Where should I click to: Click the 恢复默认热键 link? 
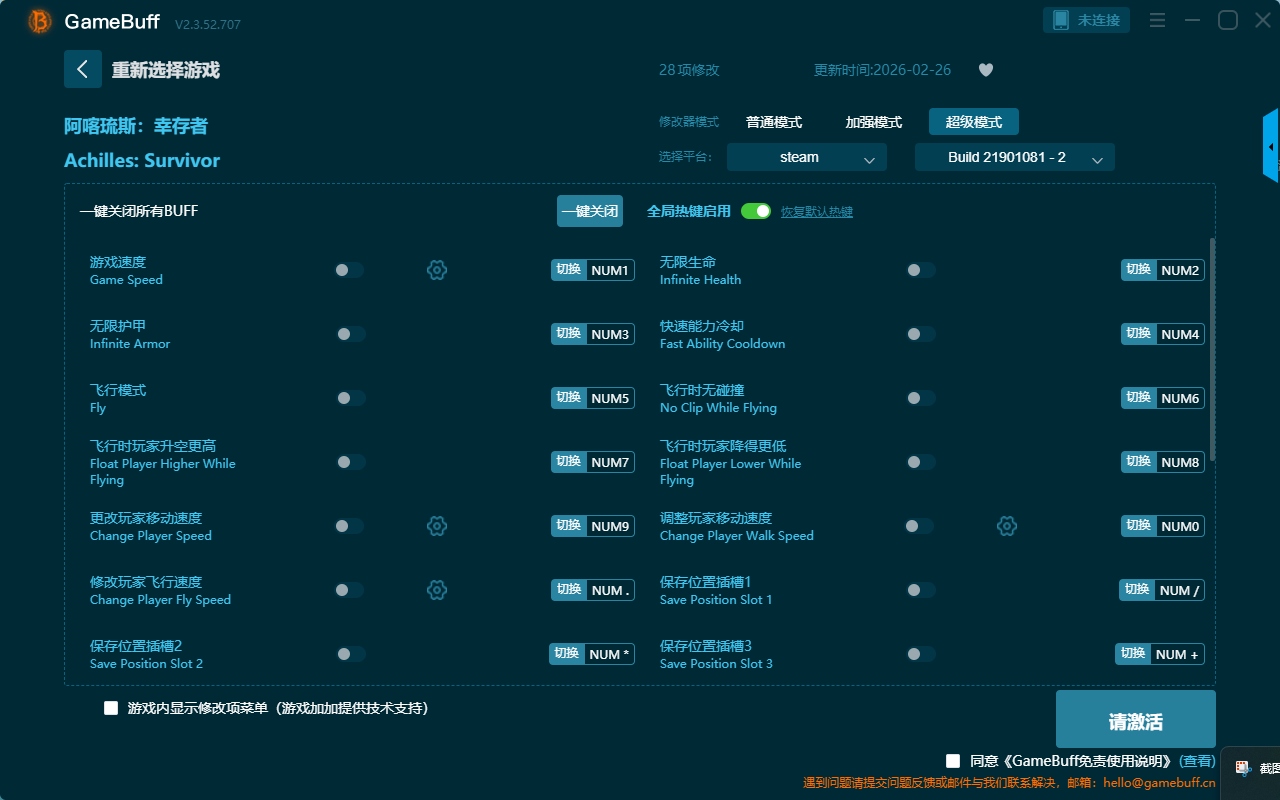[x=817, y=212]
